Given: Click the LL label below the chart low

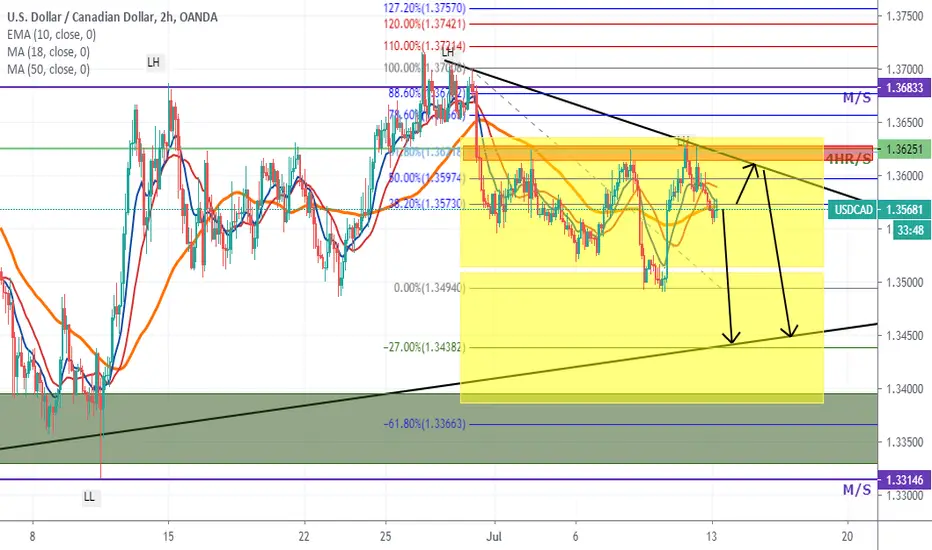Looking at the screenshot, I should click(x=89, y=496).
